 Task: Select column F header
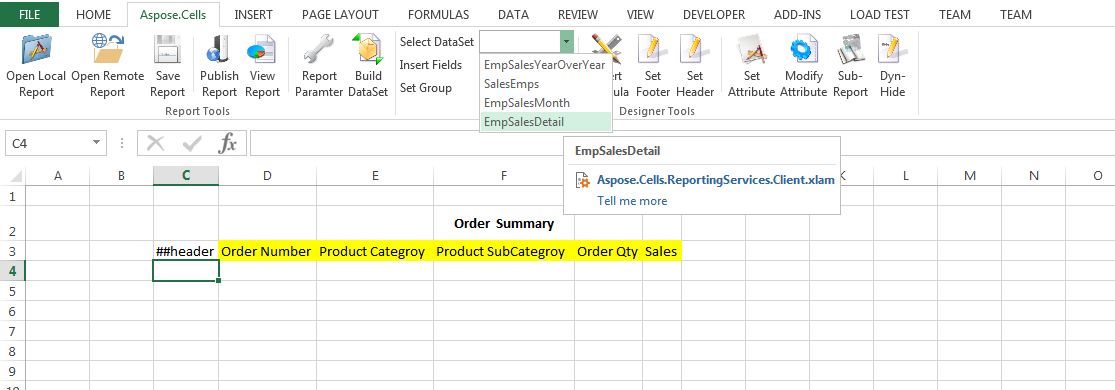[503, 175]
